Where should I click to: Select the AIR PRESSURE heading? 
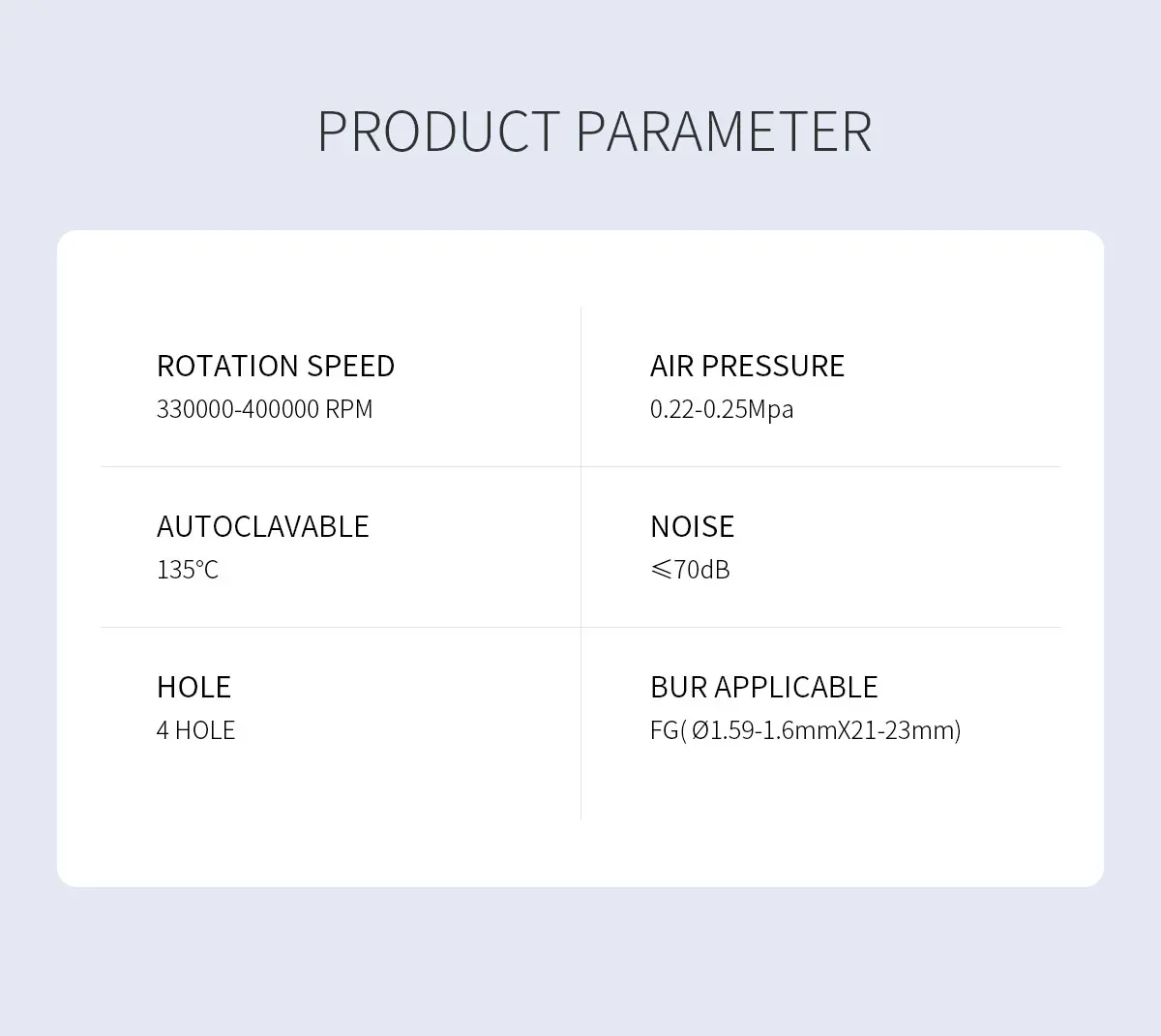(747, 366)
